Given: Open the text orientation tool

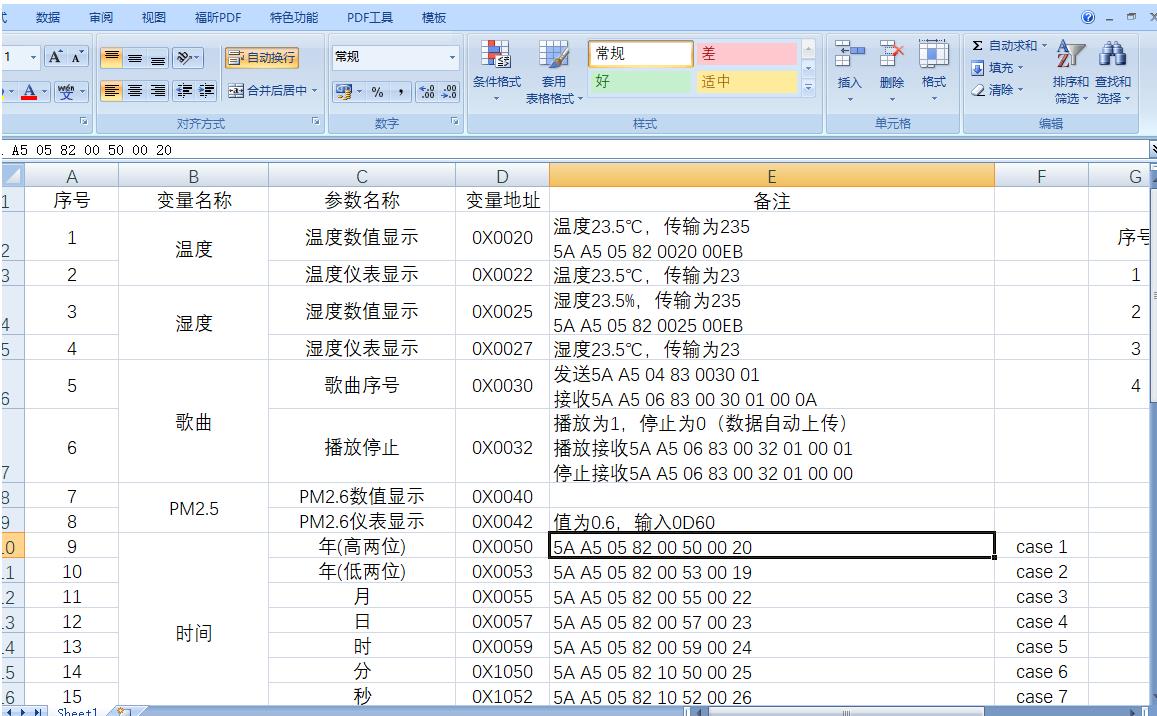Looking at the screenshot, I should (187, 58).
